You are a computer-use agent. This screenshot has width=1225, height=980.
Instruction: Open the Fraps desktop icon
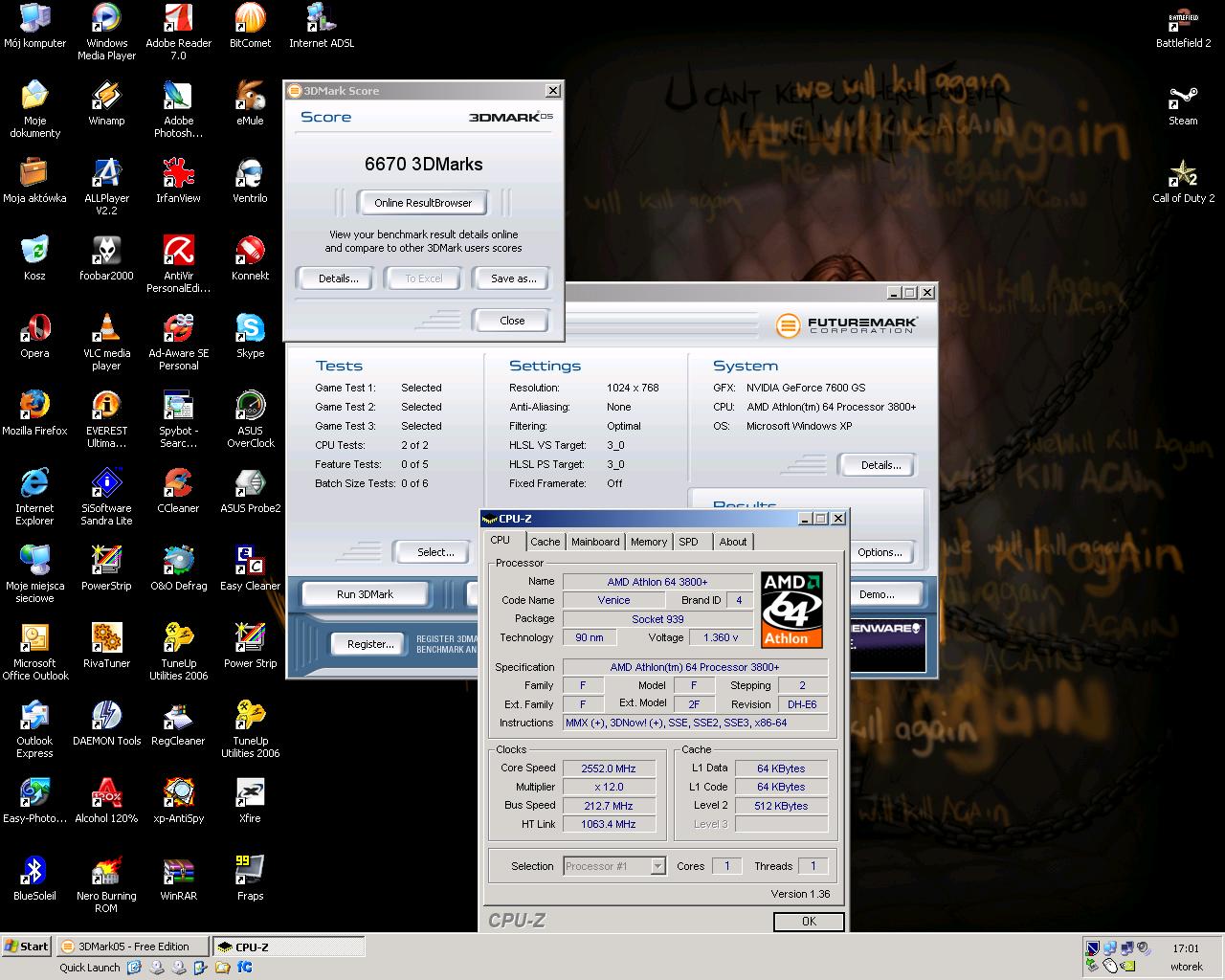(250, 880)
